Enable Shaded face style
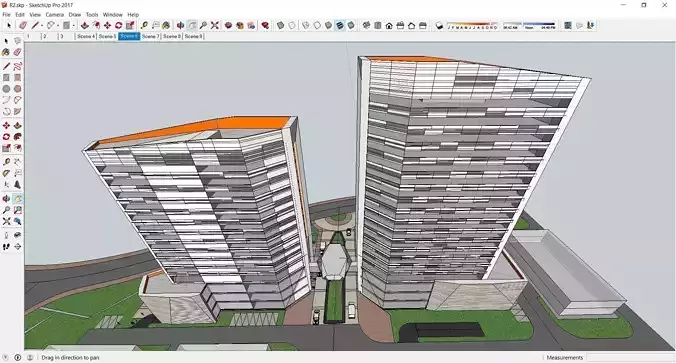This screenshot has width=676, height=363. point(329,25)
